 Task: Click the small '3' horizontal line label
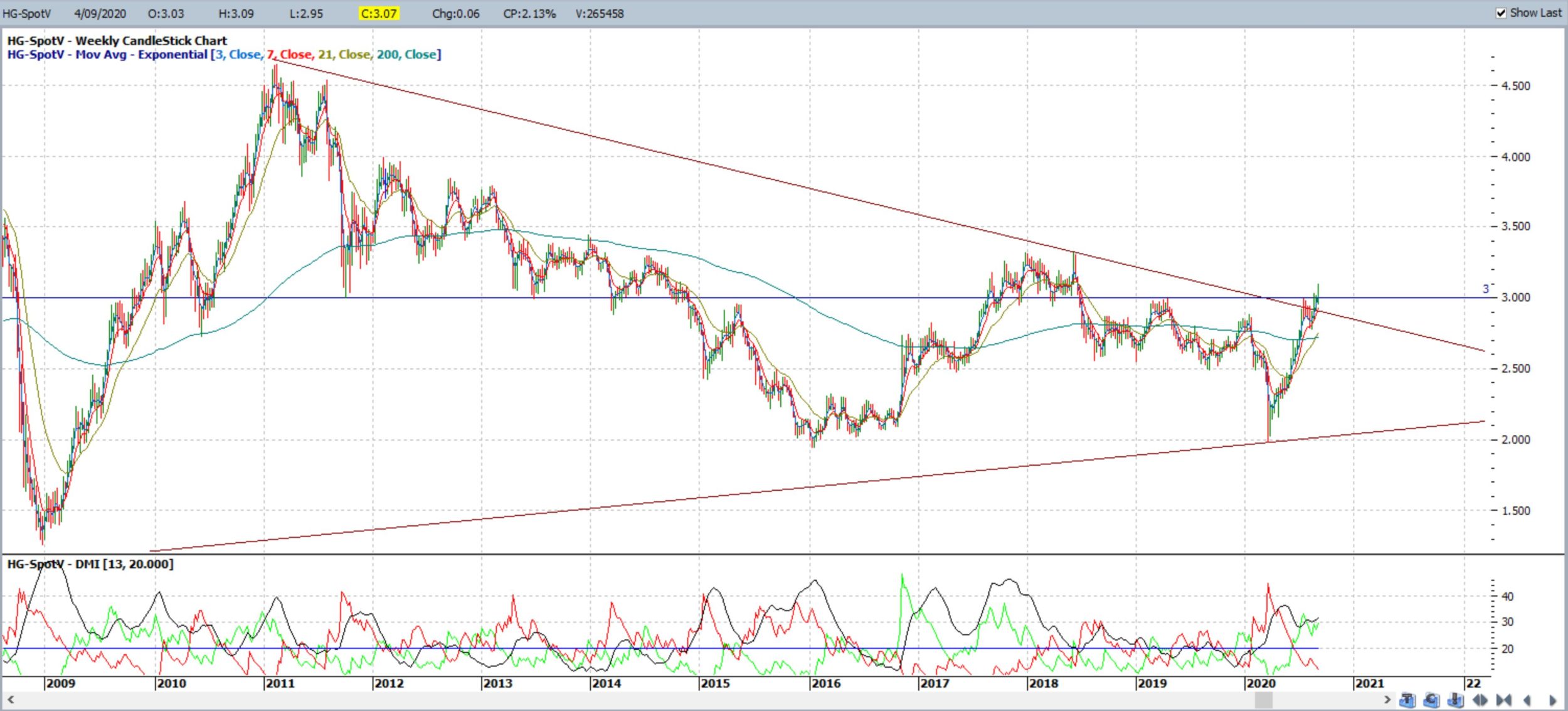coord(1485,289)
